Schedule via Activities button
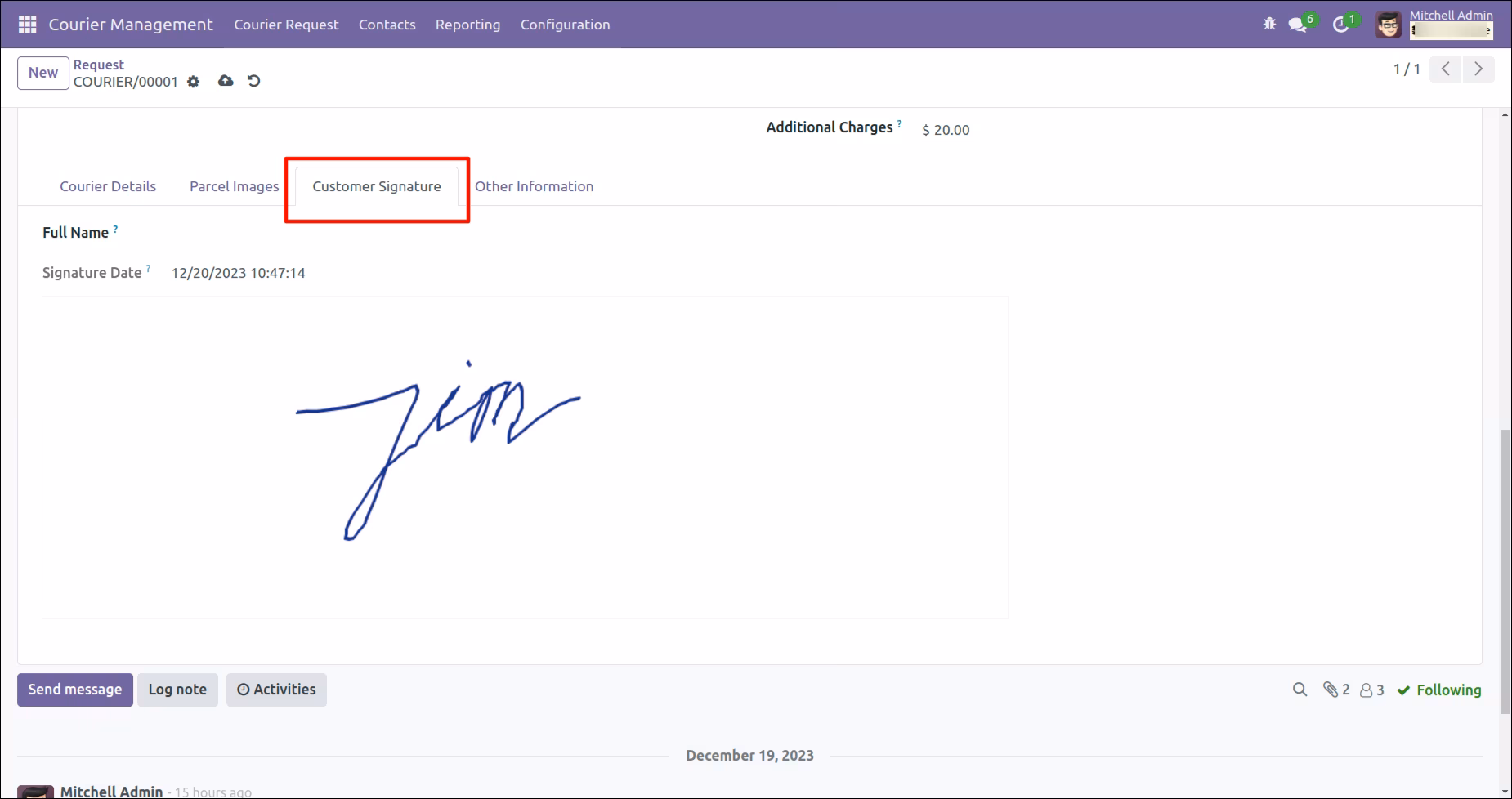This screenshot has height=799, width=1512. click(276, 690)
